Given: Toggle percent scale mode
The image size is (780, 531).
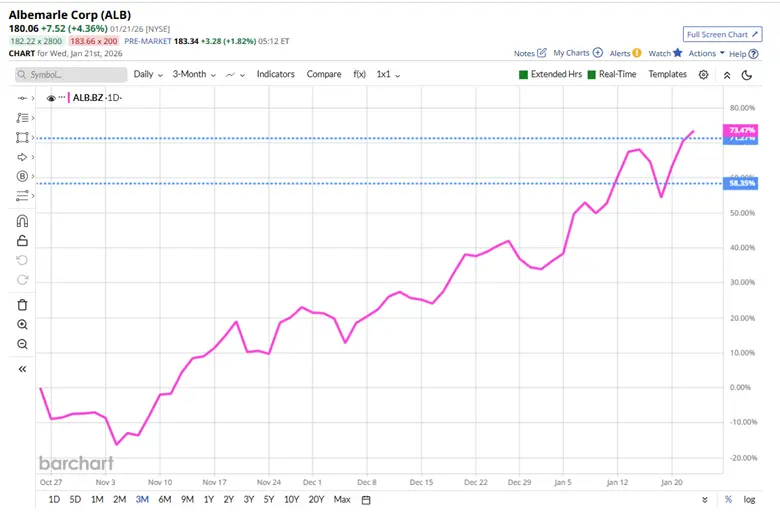Looking at the screenshot, I should 728,500.
